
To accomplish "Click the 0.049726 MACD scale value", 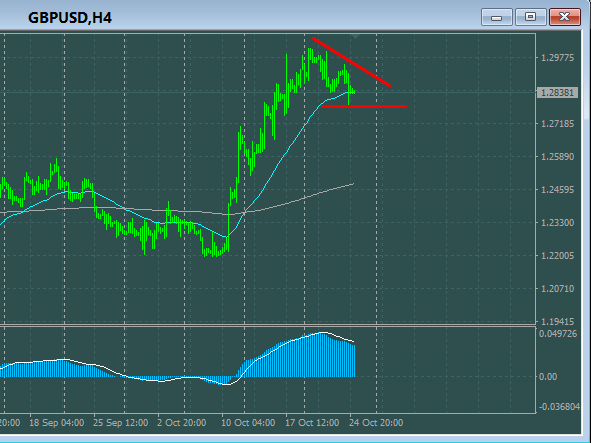I will point(558,334).
